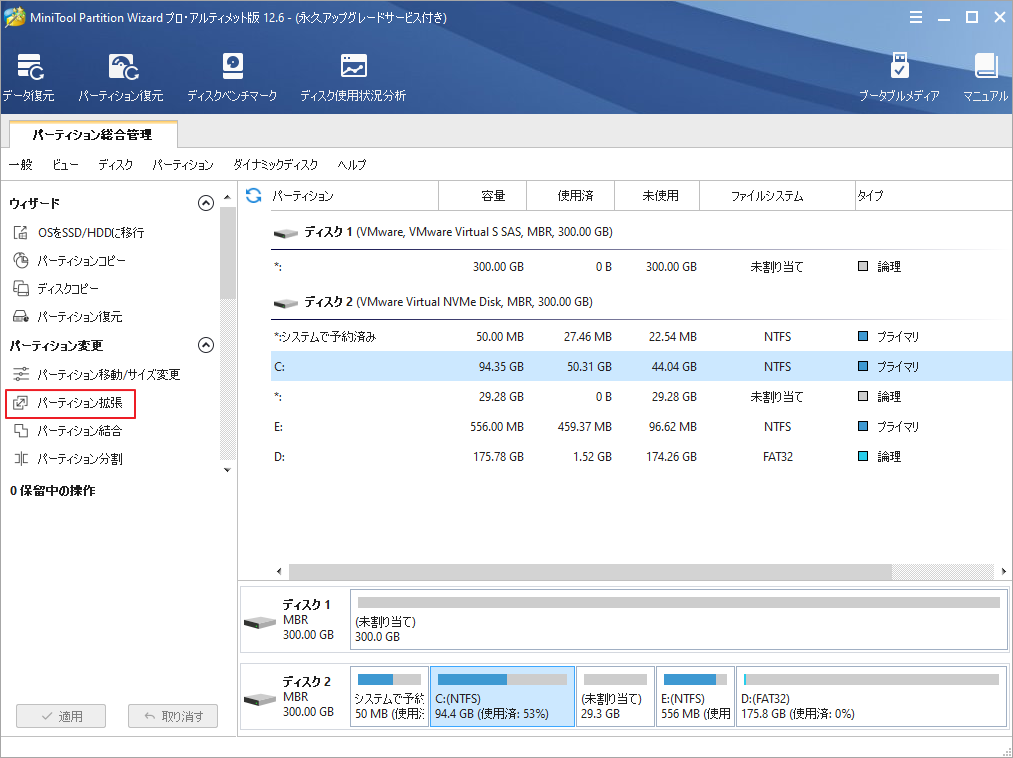
Task: Select パーティション拡張 in the sidebar
Action: click(79, 403)
